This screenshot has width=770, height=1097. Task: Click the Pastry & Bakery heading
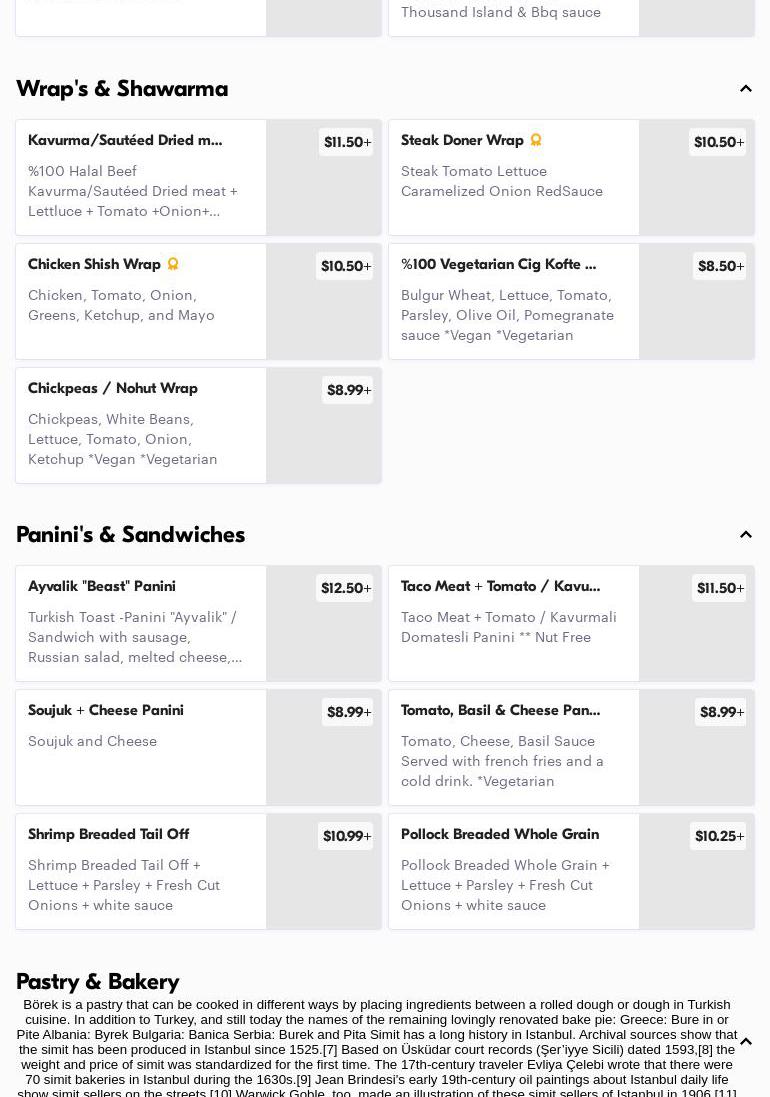98,981
